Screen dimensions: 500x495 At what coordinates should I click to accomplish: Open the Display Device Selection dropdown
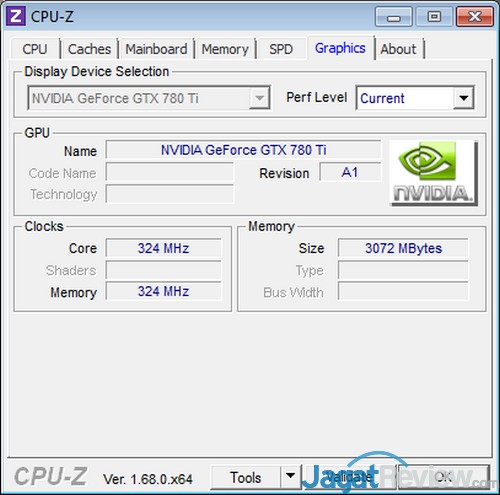pos(149,98)
